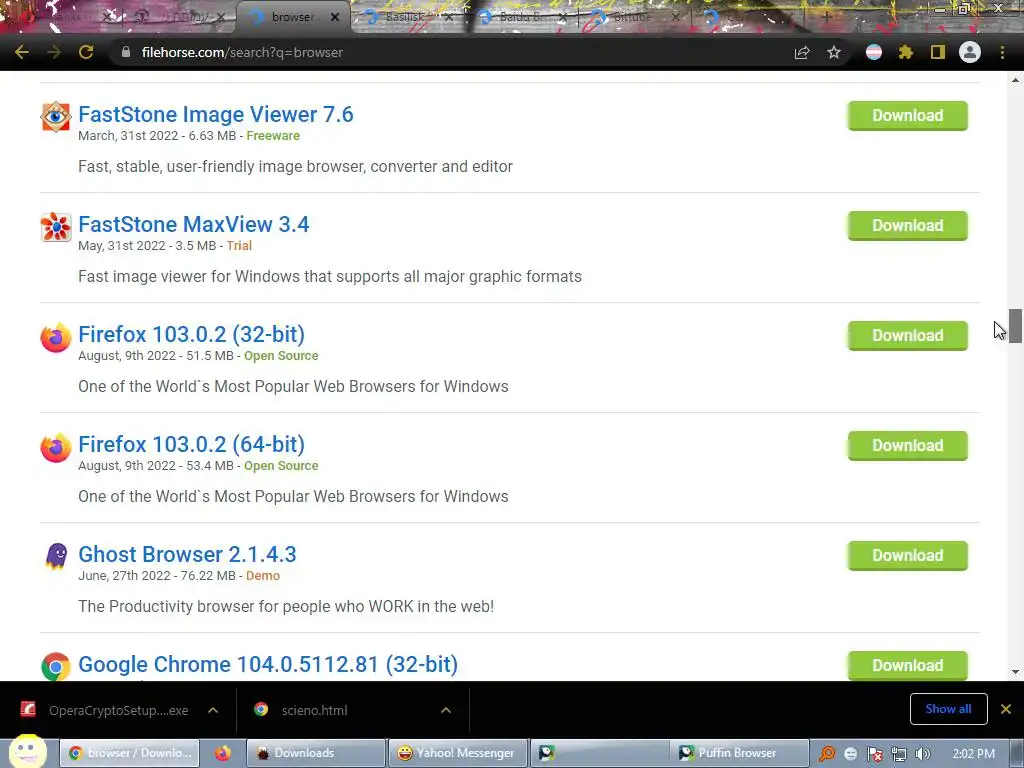Bookmark this page with the star icon
This screenshot has height=768, width=1024.
(x=834, y=52)
